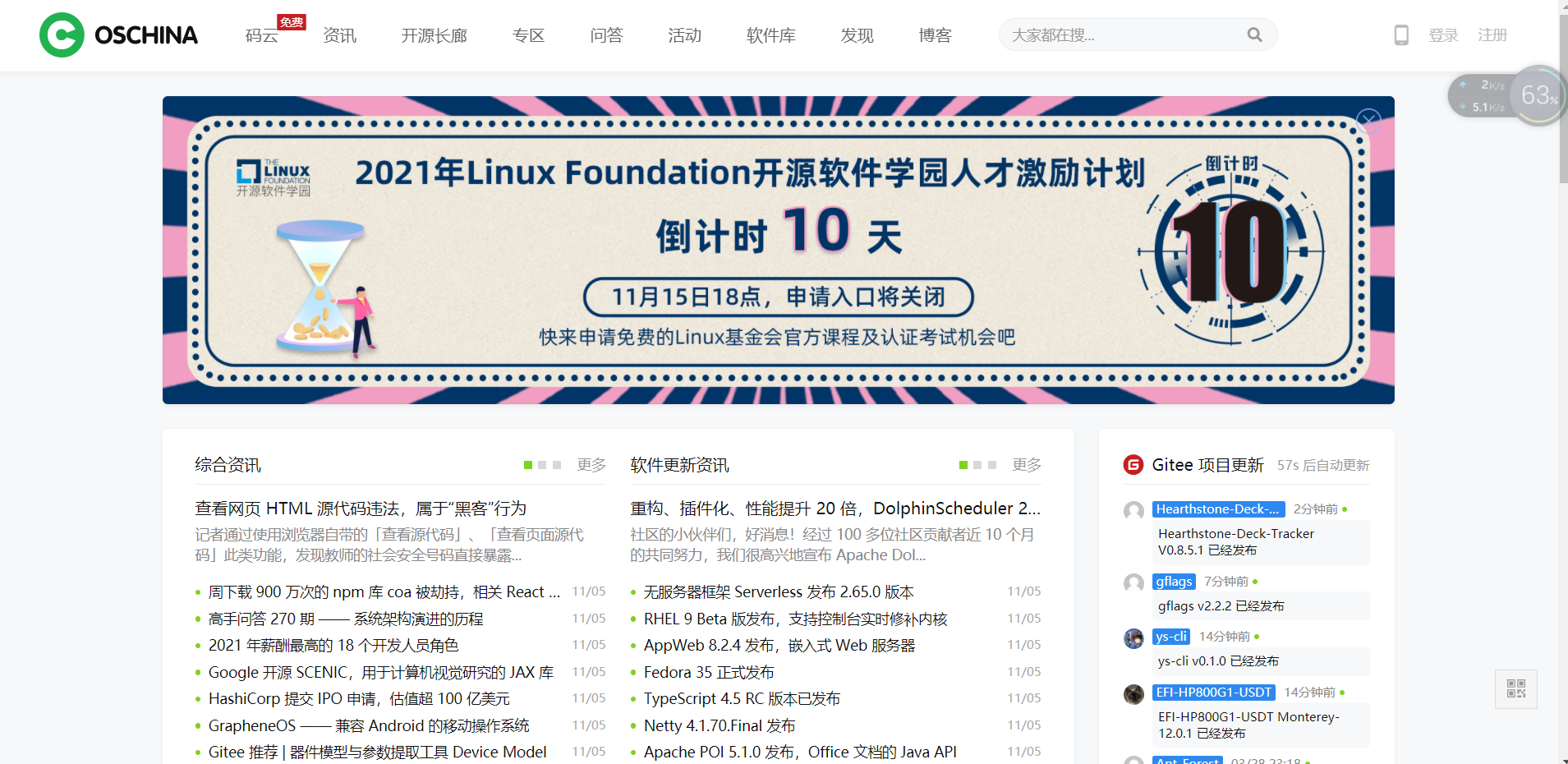Open the mobile phone icon in header
The image size is (1568, 764).
click(1401, 35)
